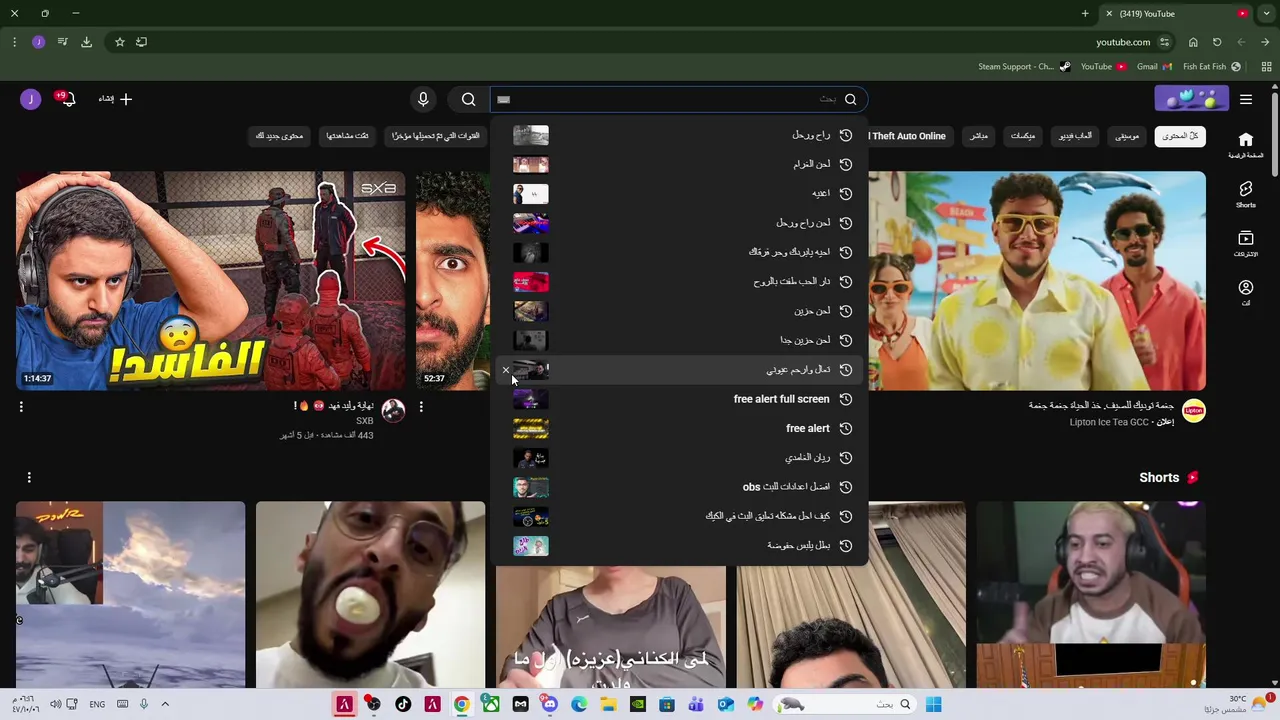Open Windows Start button in taskbar
1280x720 pixels.
[933, 704]
